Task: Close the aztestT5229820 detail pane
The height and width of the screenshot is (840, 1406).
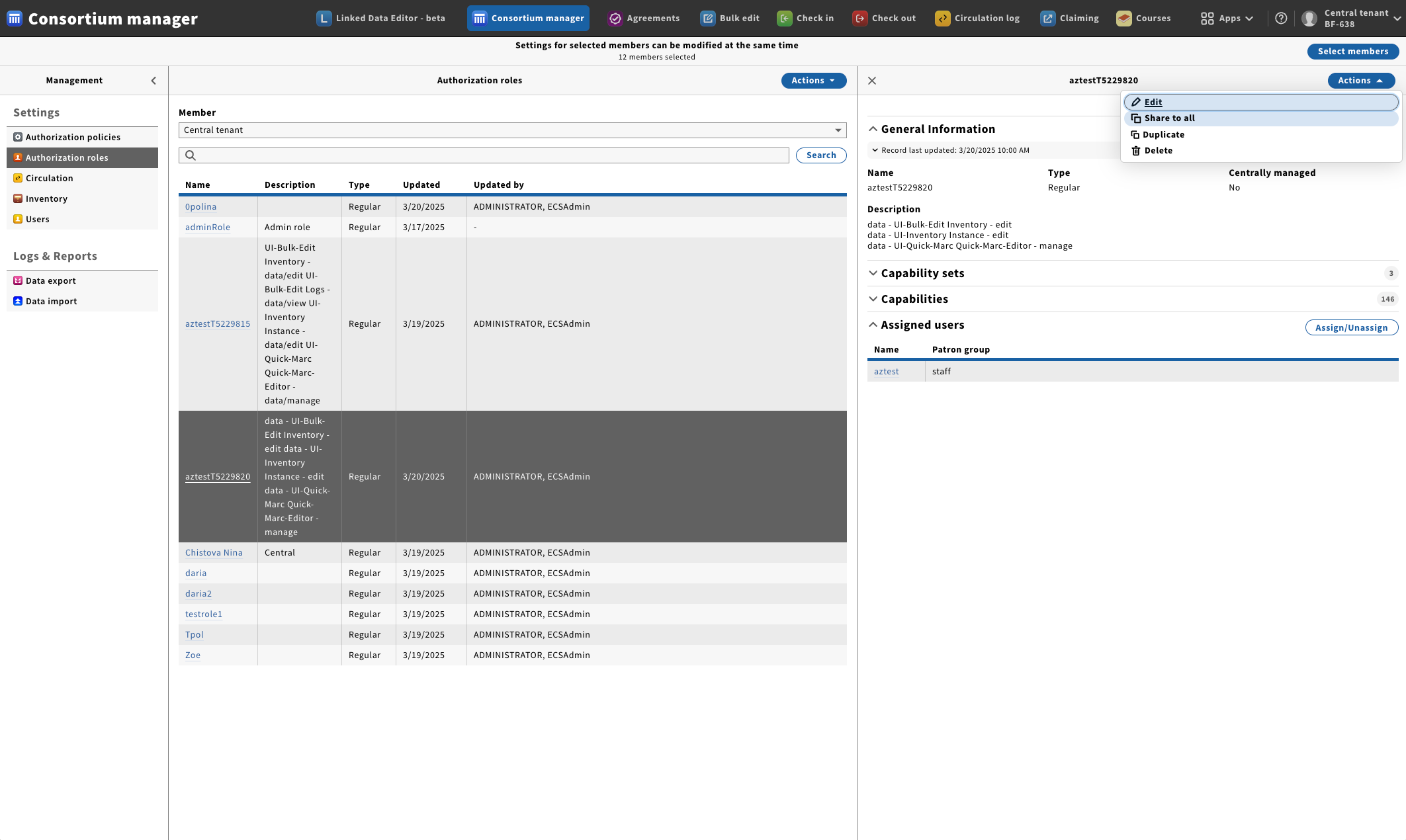Action: point(872,81)
